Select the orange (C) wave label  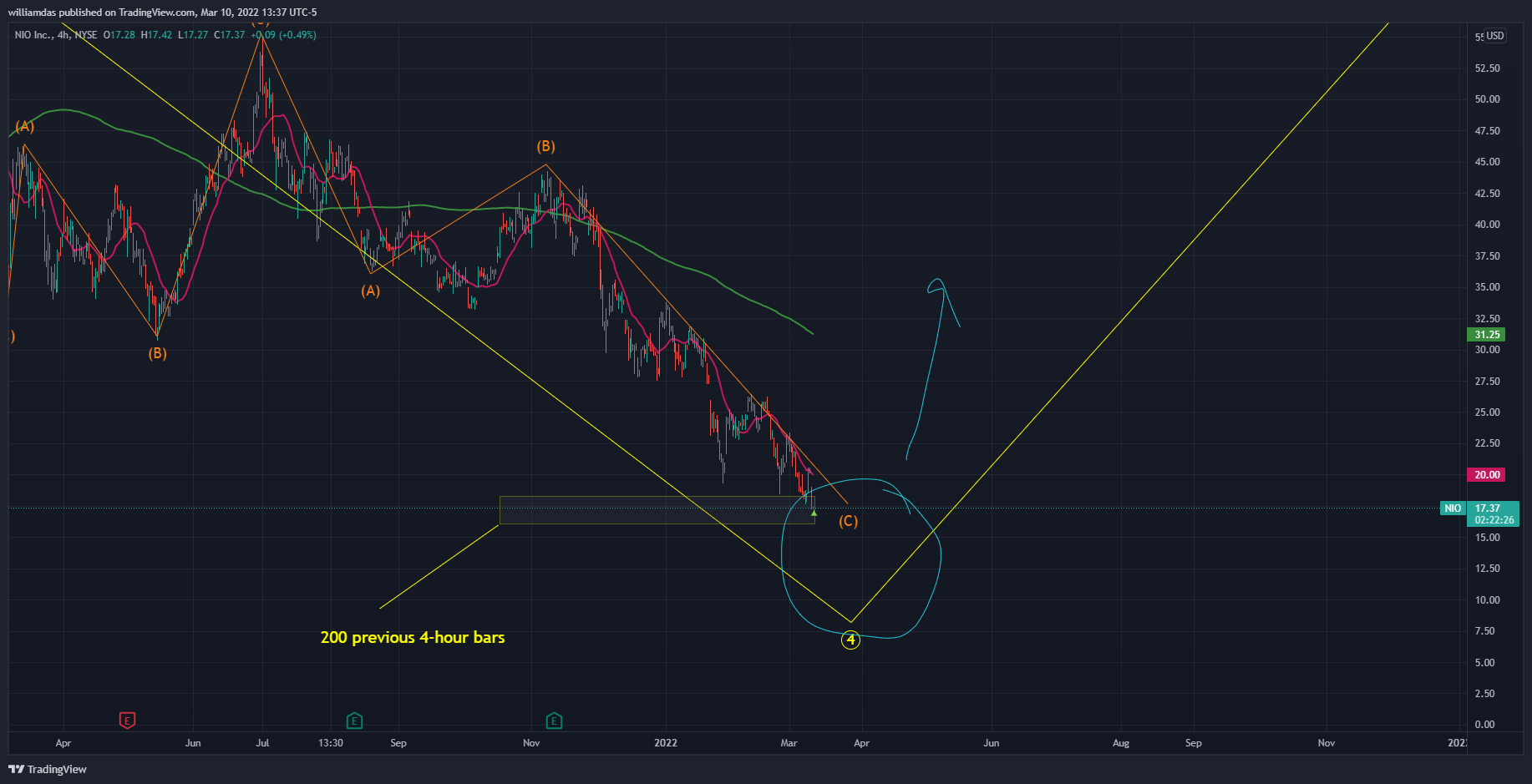coord(848,521)
